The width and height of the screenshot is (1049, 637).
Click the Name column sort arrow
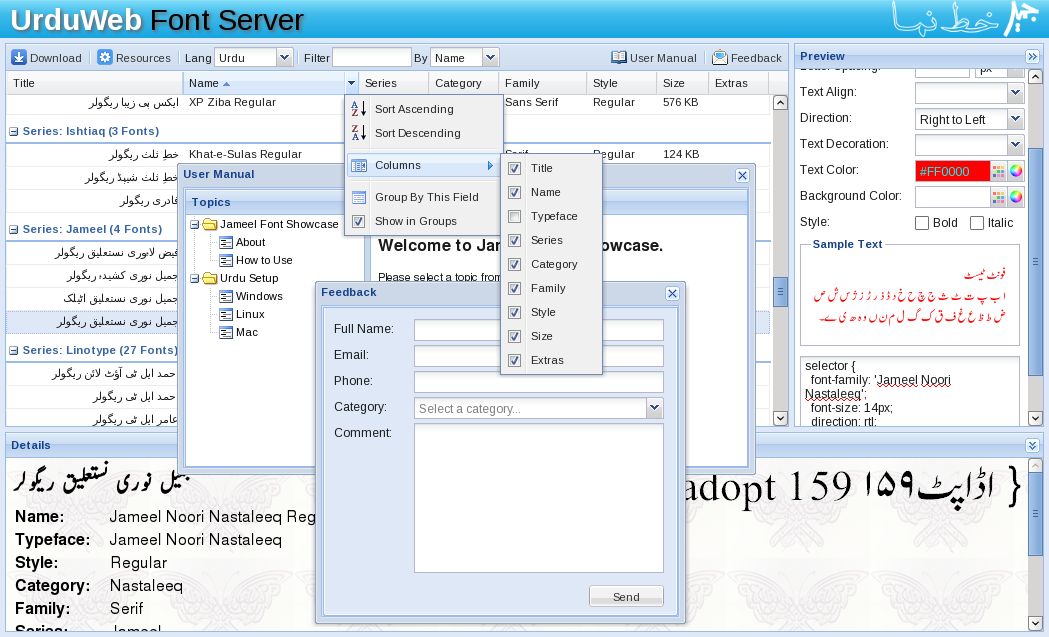pyautogui.click(x=226, y=84)
